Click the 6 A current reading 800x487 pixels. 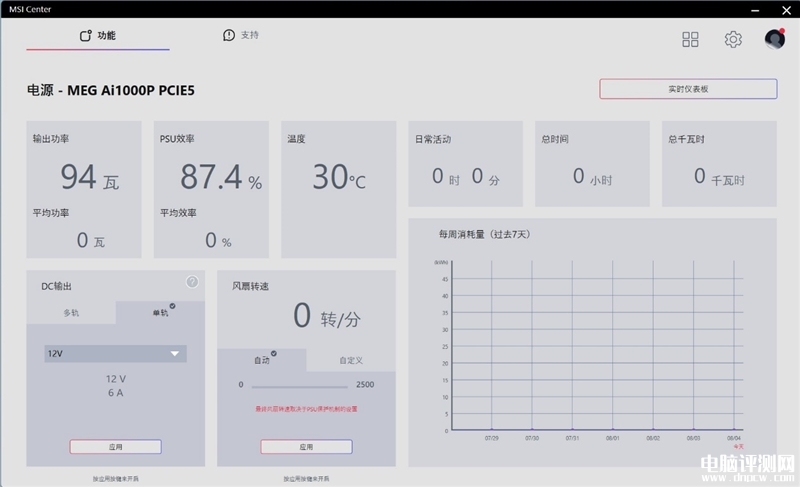115,393
